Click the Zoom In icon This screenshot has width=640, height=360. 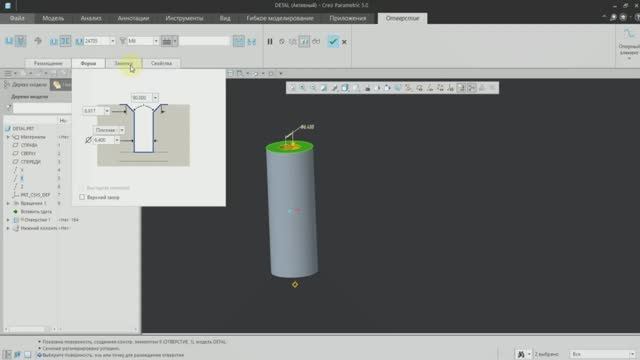[302, 88]
